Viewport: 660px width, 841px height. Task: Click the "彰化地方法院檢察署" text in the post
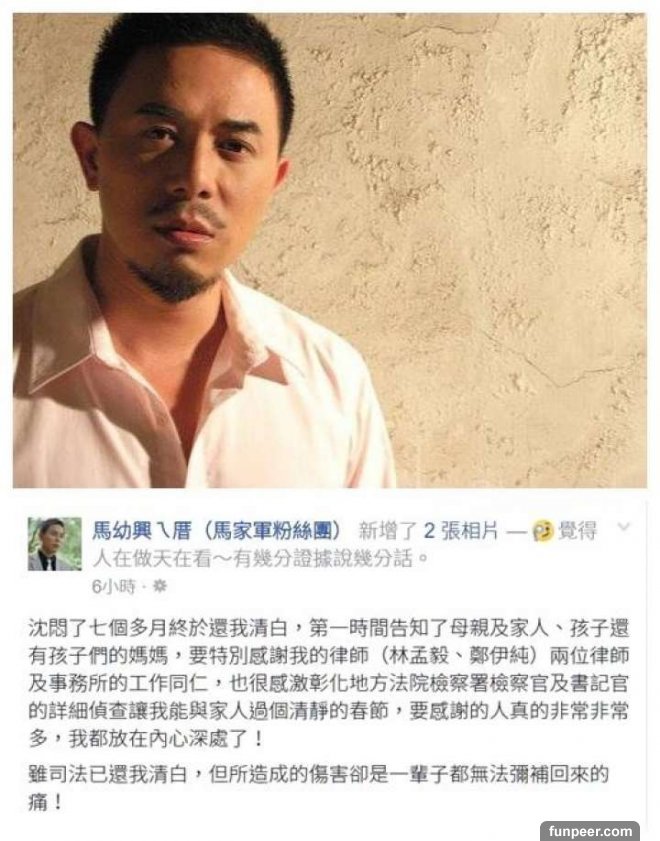pos(381,683)
